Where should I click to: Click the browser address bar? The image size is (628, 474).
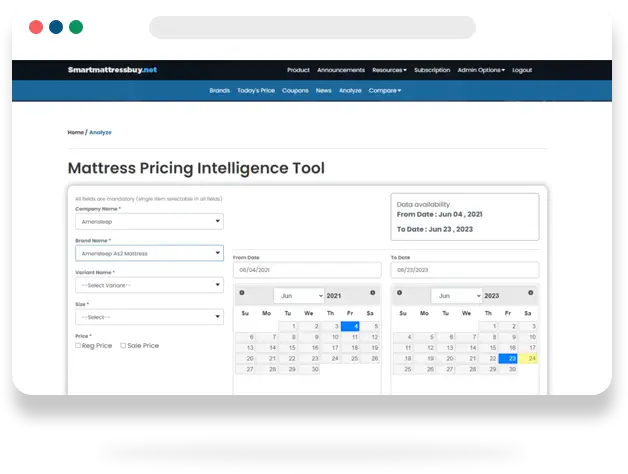coord(312,27)
